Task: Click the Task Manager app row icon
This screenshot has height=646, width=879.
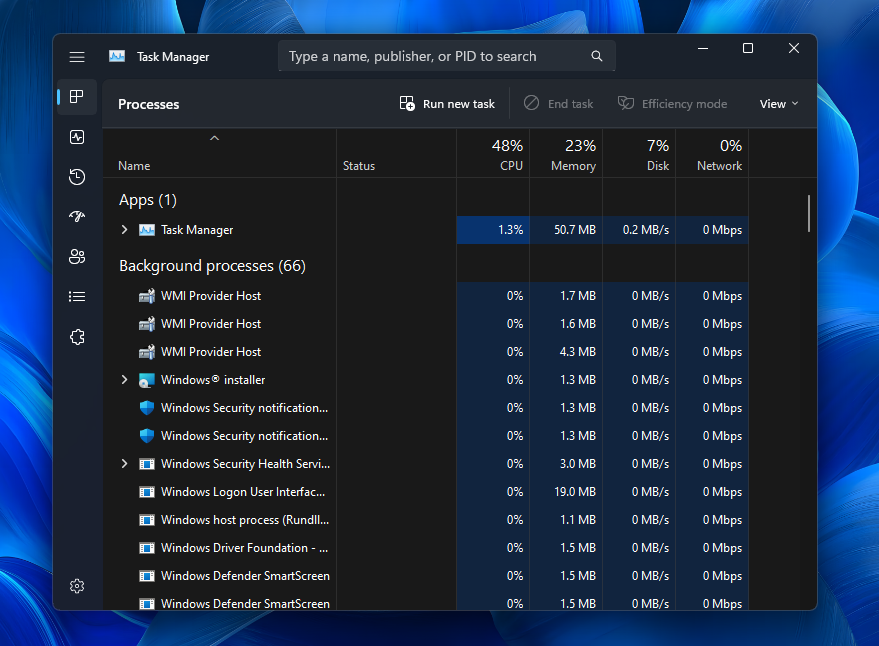Action: coord(147,230)
